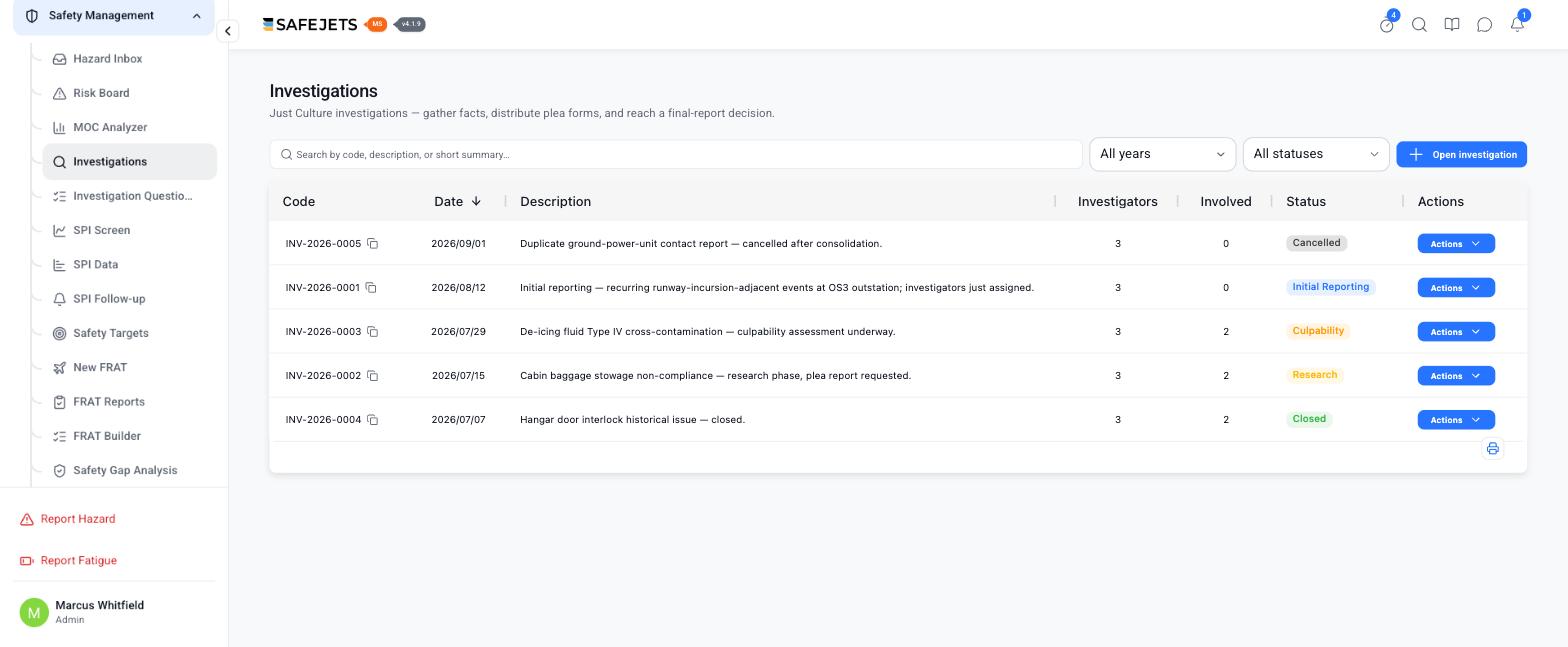Expand Actions for INV-2026-0005

1456,244
